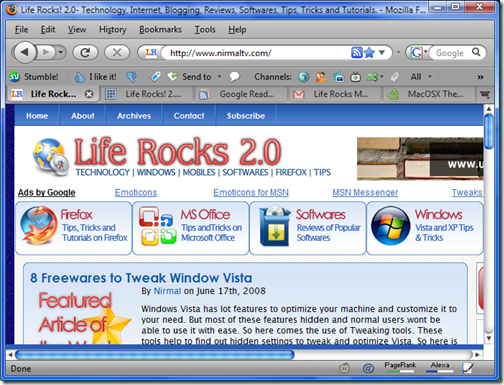504x385 pixels.
Task: Open the Firefox tips category card
Action: [74, 228]
